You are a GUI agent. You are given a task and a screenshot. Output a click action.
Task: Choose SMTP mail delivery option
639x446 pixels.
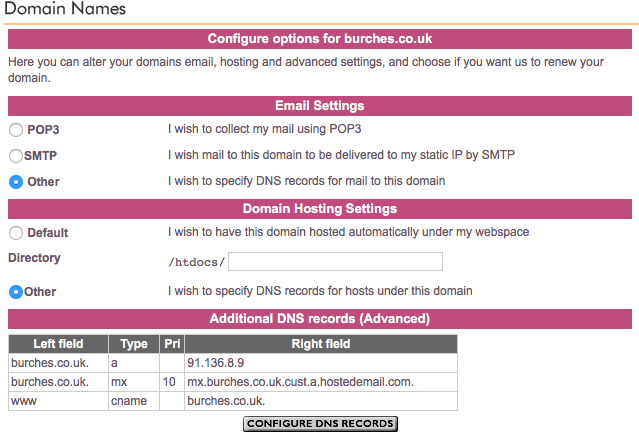(16, 156)
